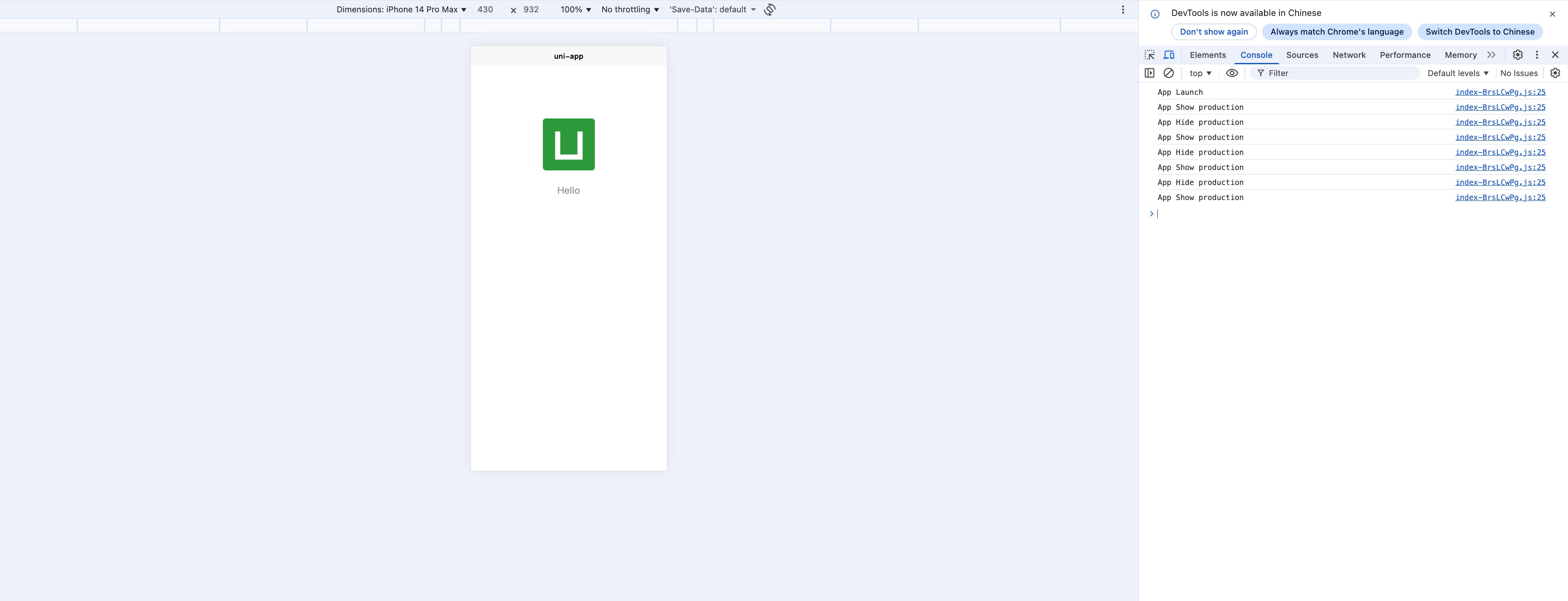Open the Dimensions iPhone 14 Pro Max dropdown
1568x601 pixels.
(401, 10)
